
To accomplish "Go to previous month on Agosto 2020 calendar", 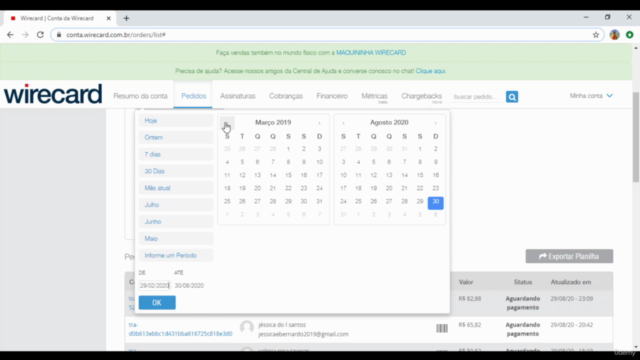I will coord(343,122).
